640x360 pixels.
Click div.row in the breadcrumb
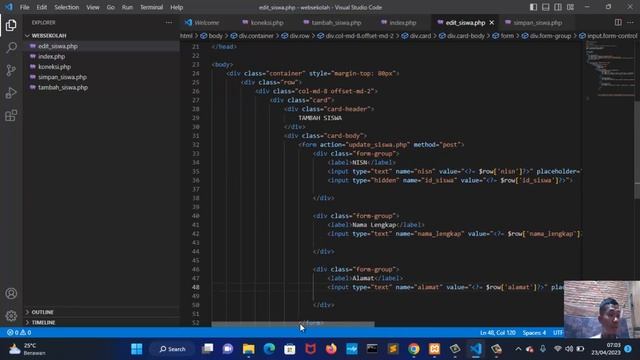pyautogui.click(x=296, y=36)
